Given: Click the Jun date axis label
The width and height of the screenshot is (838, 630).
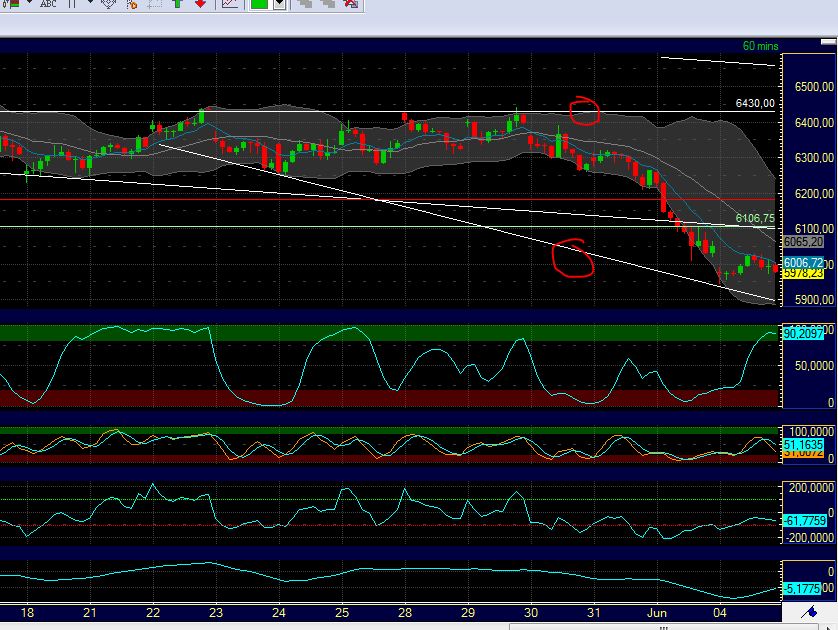Looking at the screenshot, I should pos(656,613).
